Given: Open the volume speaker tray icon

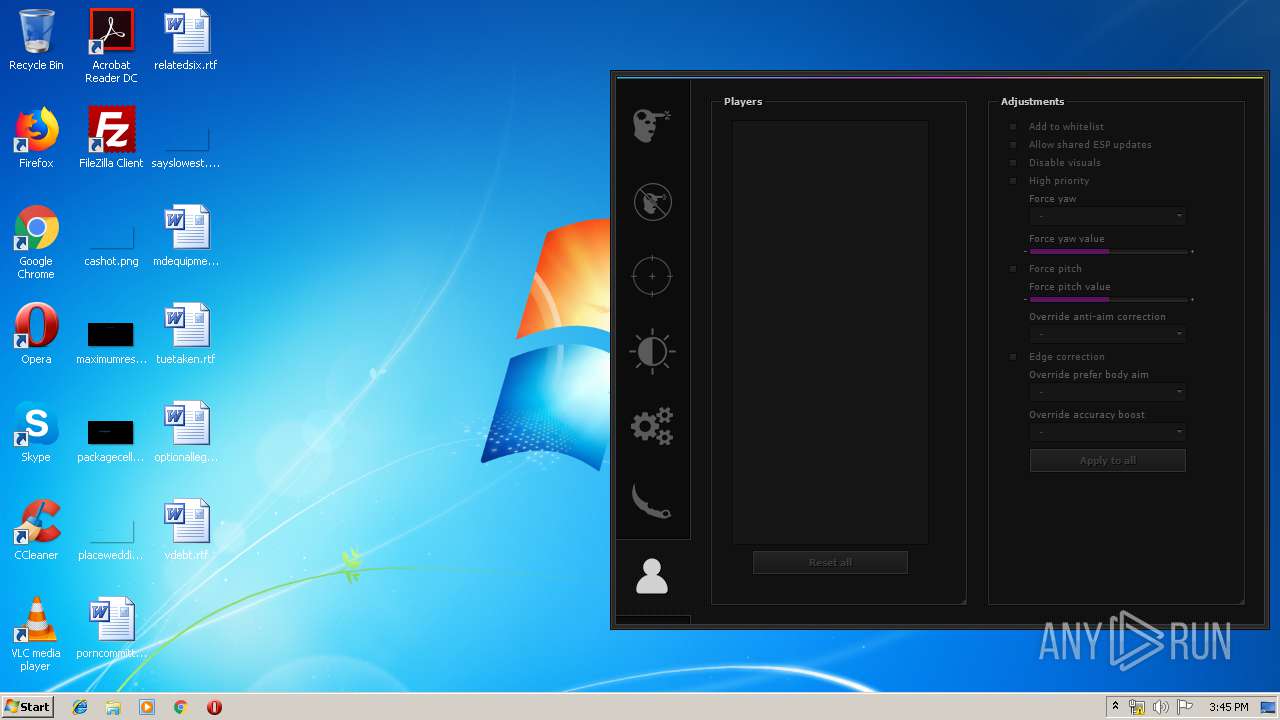Looking at the screenshot, I should 1160,707.
